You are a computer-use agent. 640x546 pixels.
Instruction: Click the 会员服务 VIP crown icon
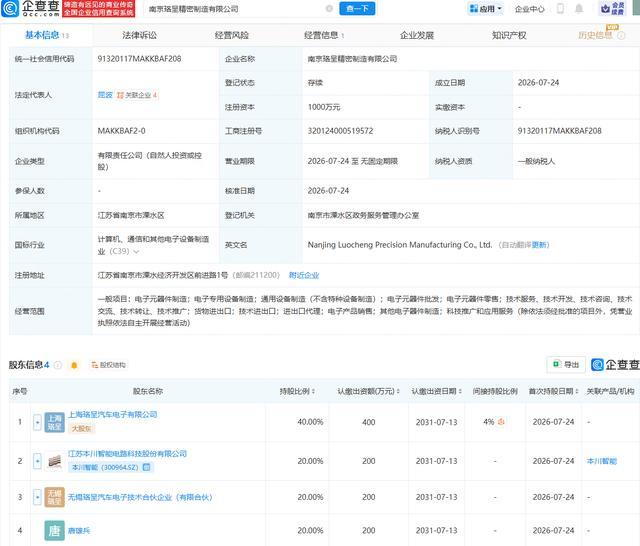pos(613,9)
